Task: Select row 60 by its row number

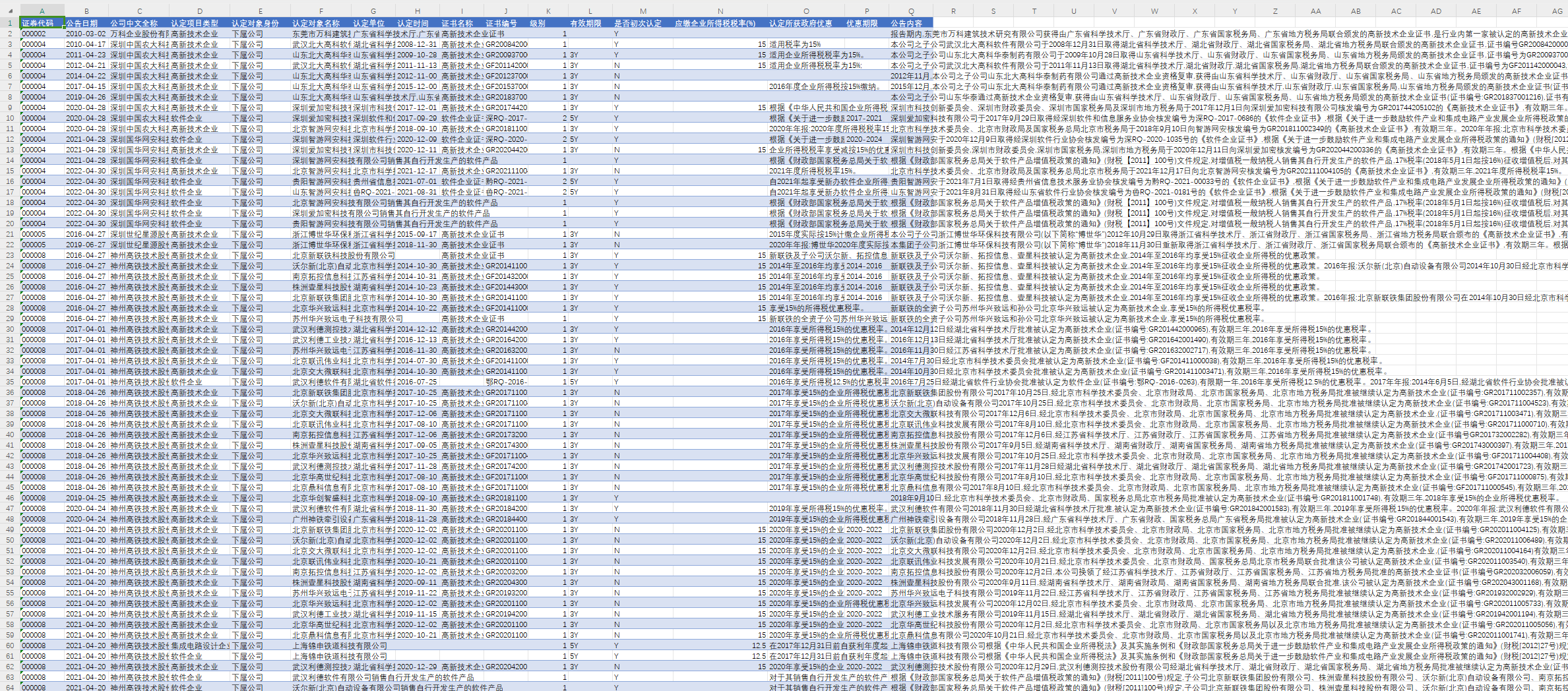Action: [x=10, y=646]
